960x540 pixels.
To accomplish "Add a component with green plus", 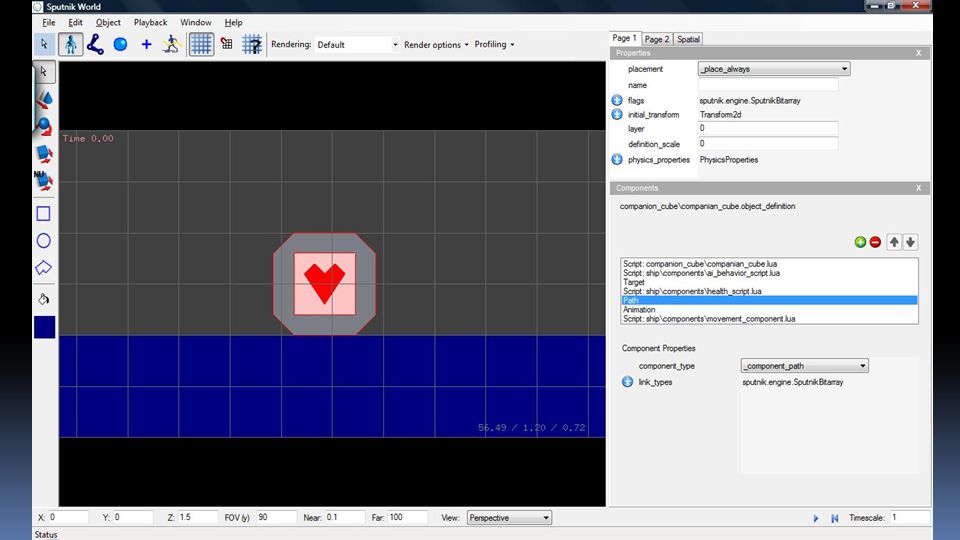I will [x=860, y=242].
